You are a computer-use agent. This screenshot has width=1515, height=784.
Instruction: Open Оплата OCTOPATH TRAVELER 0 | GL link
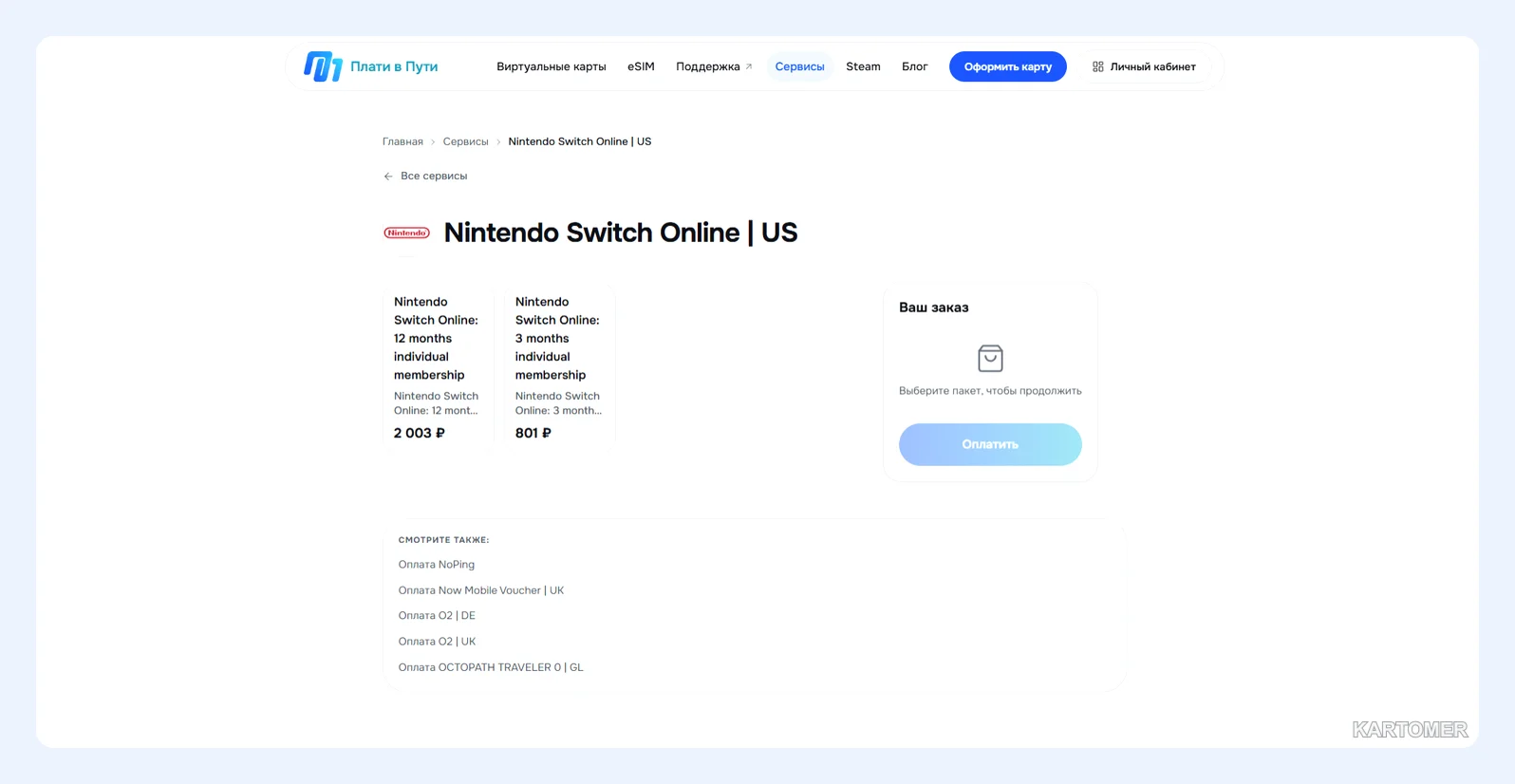[x=491, y=667]
